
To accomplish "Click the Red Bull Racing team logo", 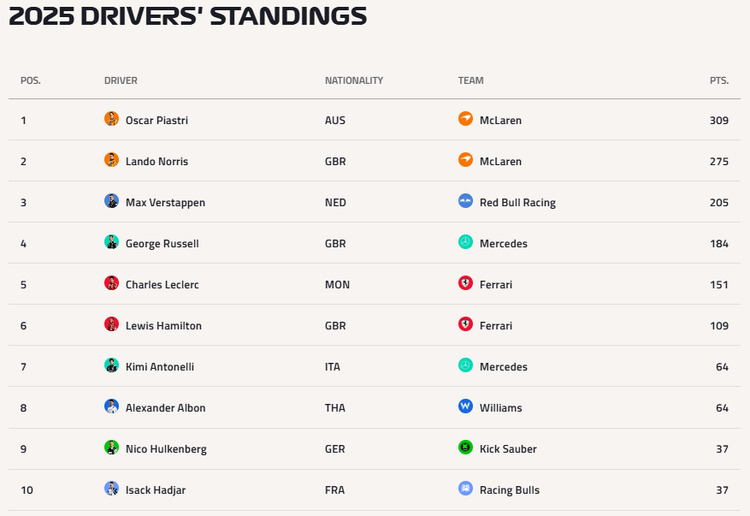I will pos(465,200).
